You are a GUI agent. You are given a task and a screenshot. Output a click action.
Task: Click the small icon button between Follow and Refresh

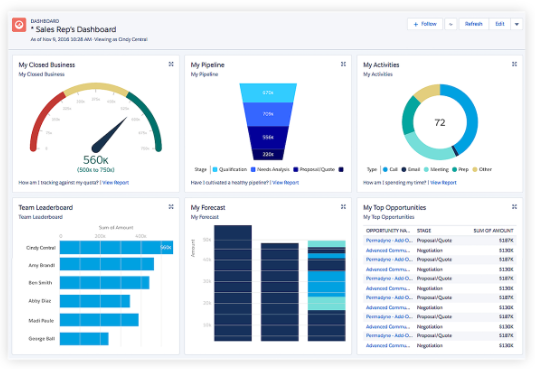click(451, 24)
